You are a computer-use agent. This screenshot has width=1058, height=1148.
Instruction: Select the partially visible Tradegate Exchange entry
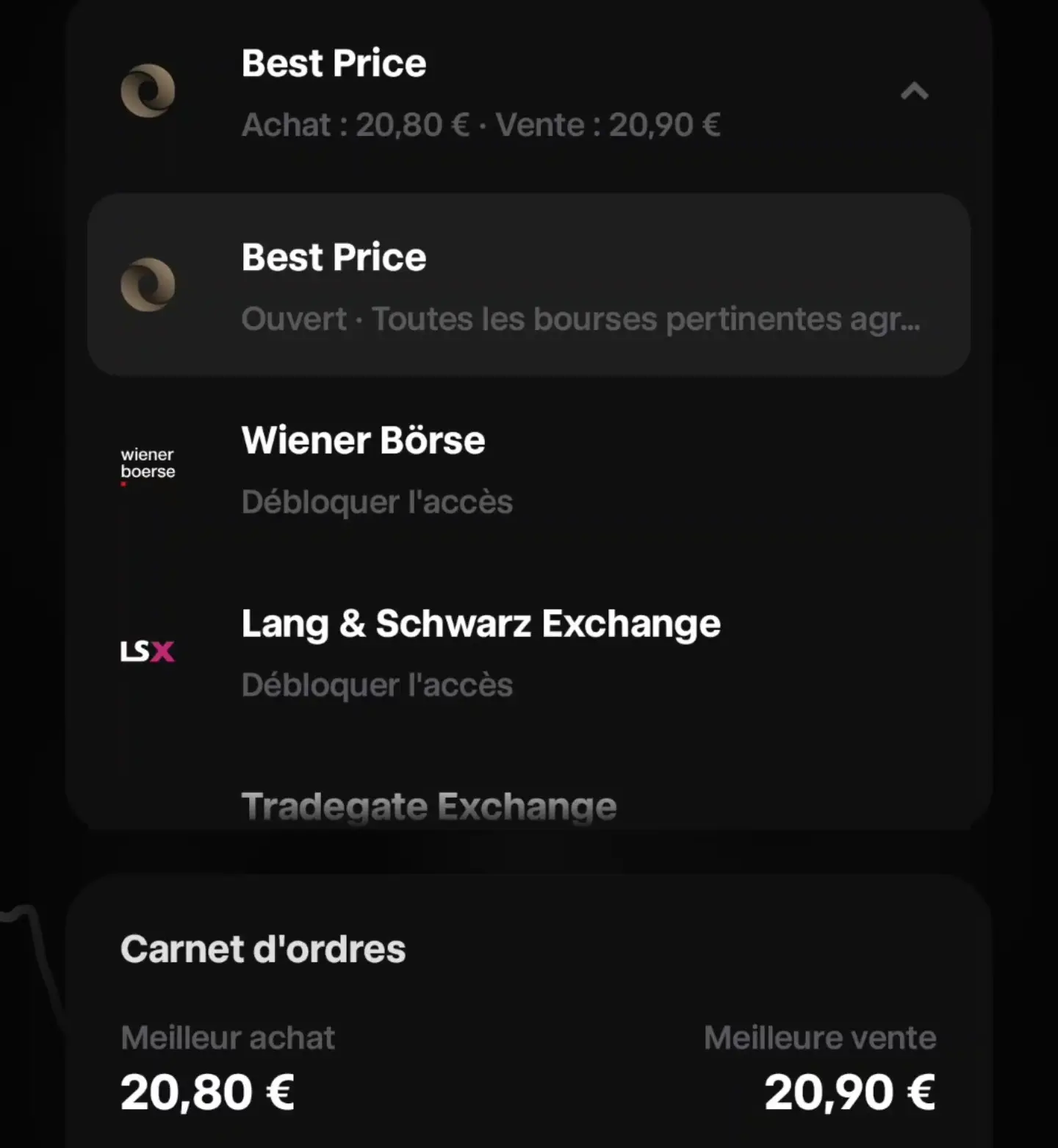click(429, 806)
